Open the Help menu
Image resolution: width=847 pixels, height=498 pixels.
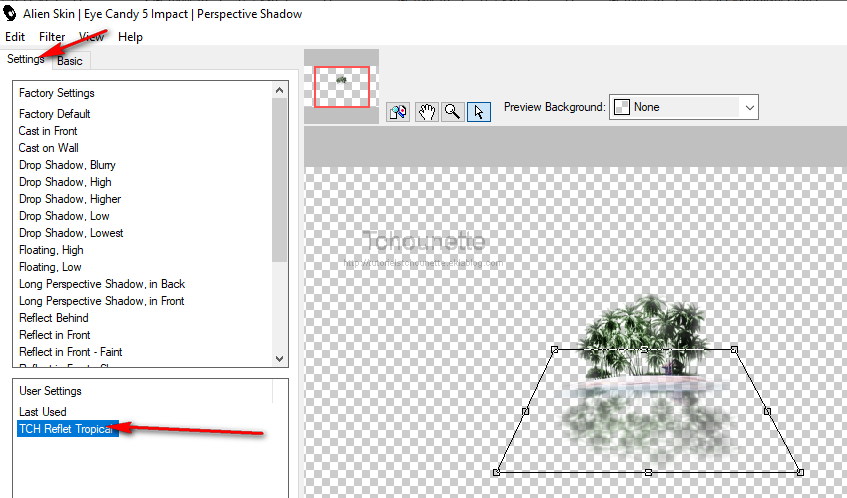130,37
